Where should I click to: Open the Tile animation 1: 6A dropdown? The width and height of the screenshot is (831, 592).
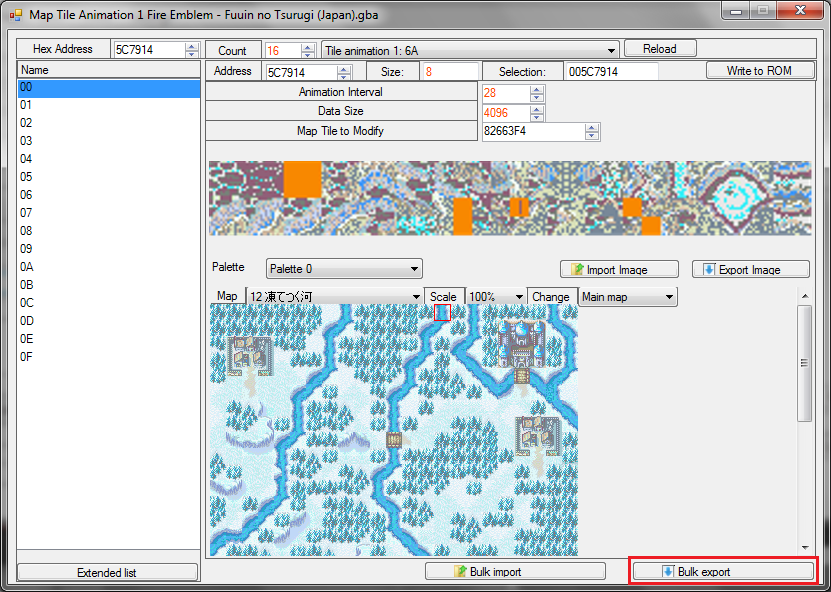pyautogui.click(x=470, y=50)
